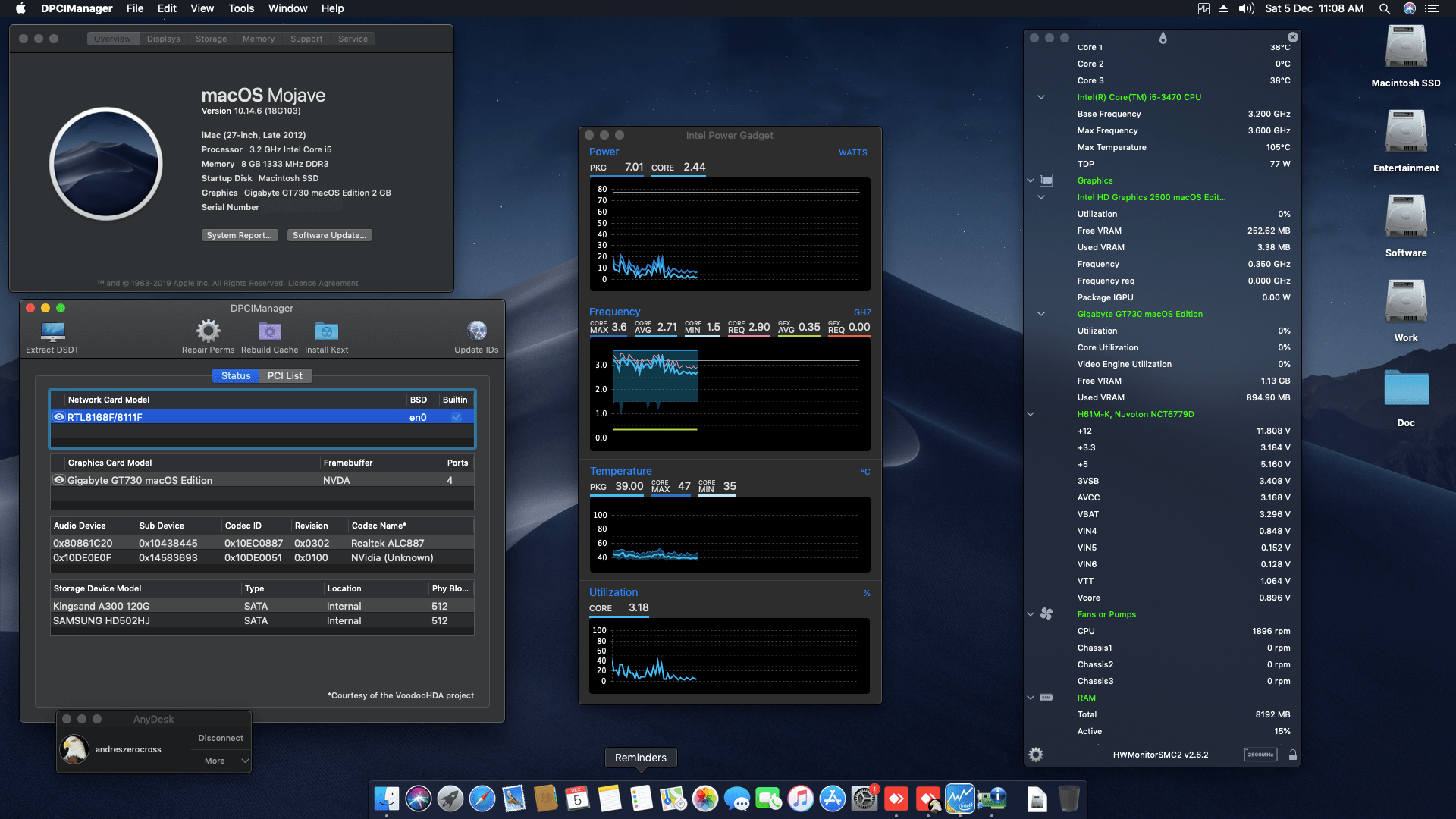Open Update IDs in DPCIManager toolbar

pyautogui.click(x=476, y=331)
